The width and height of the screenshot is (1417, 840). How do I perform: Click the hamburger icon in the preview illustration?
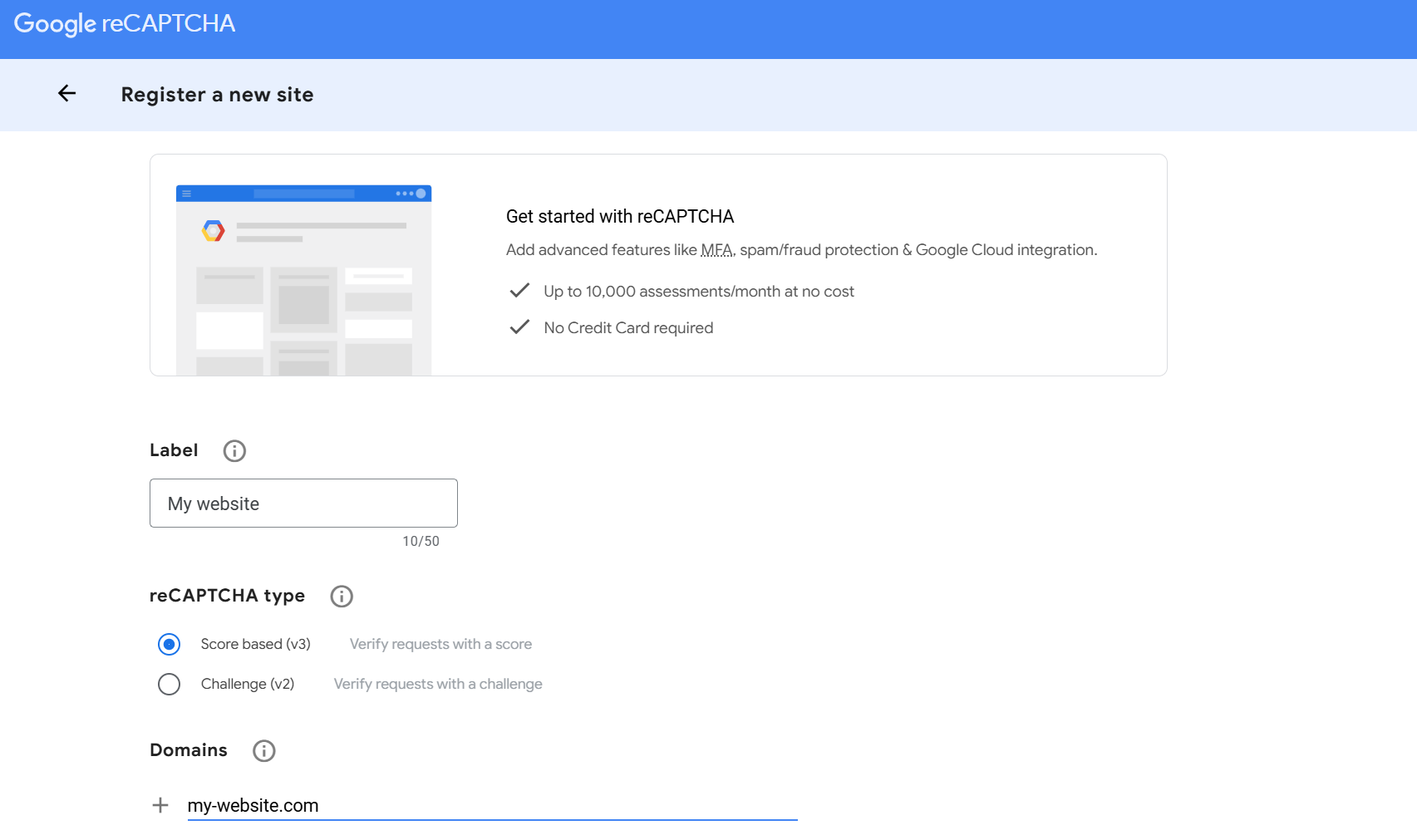coord(187,192)
